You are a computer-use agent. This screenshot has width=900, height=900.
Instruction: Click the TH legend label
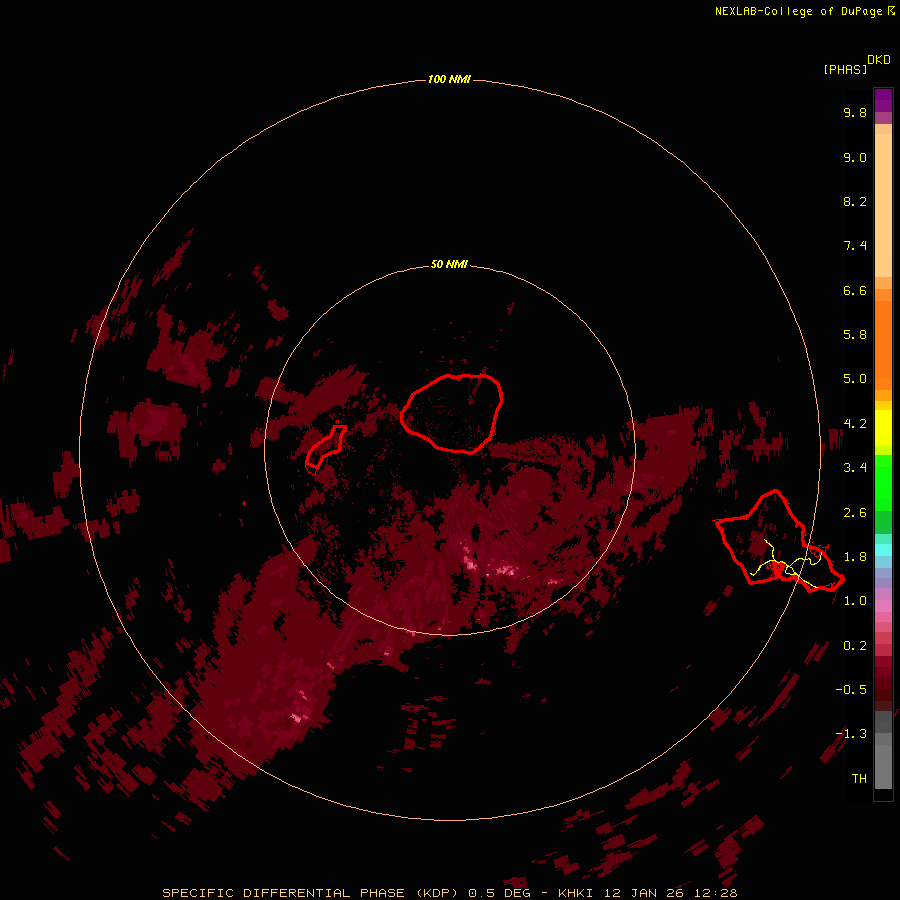859,779
